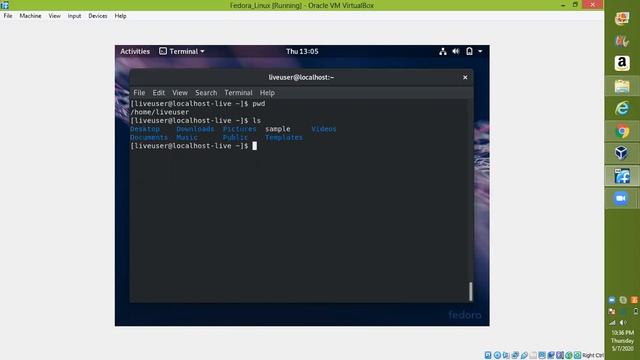
Task: Click the VirtualBox network adapters indicator
Action: pos(515,355)
